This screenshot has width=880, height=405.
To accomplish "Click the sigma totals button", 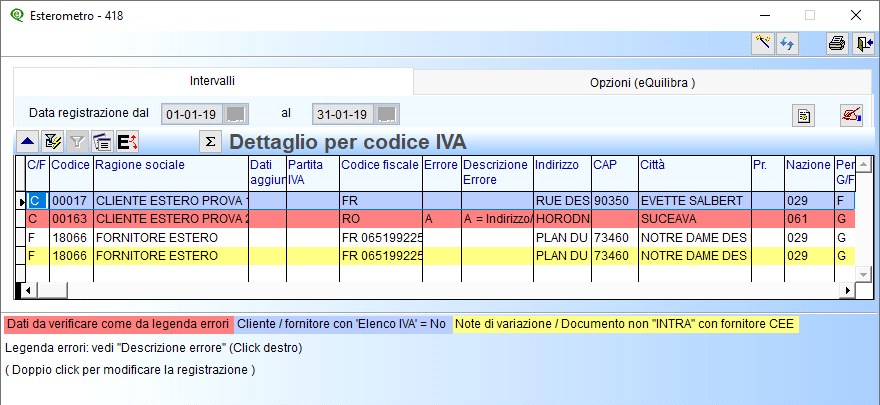I will coord(211,142).
